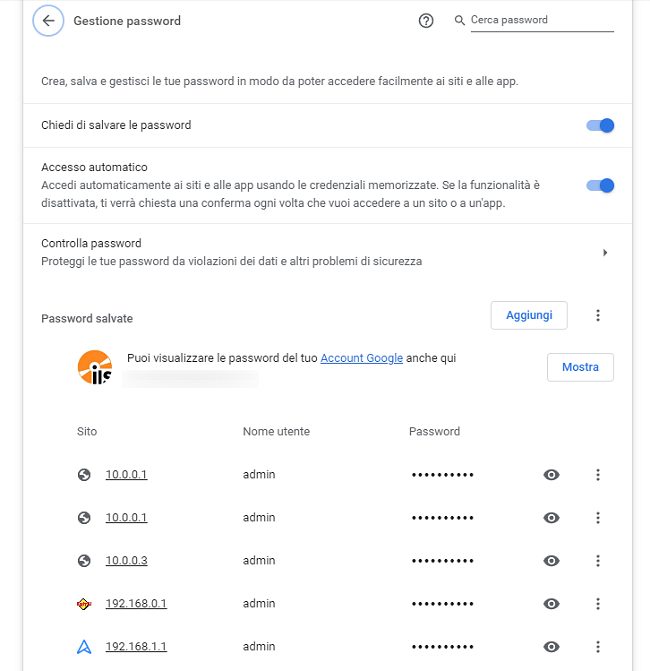Open more actions for the second 10.0.0.1 entry
This screenshot has width=650, height=671.
point(598,518)
